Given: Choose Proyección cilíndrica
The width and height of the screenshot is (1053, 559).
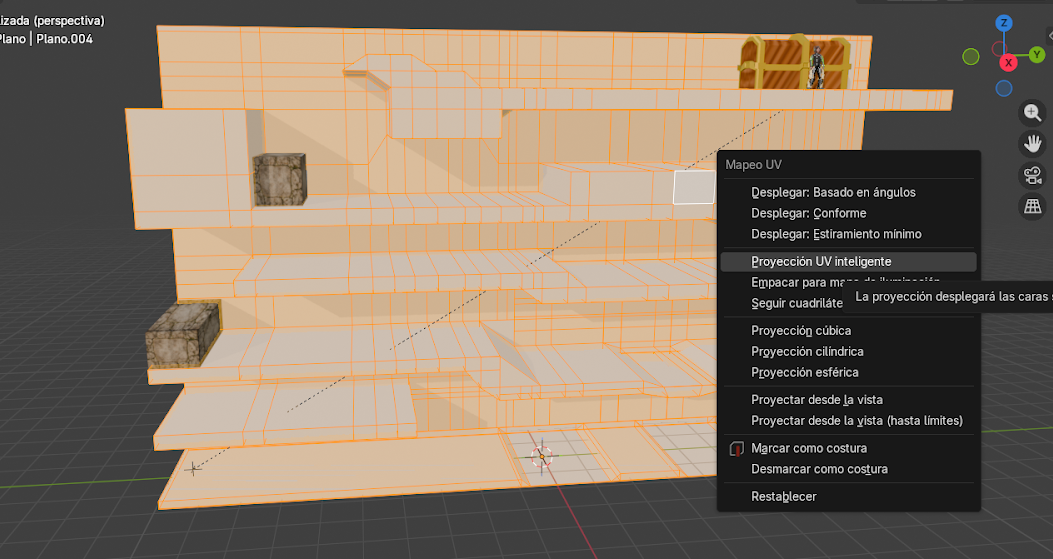Looking at the screenshot, I should click(x=807, y=351).
